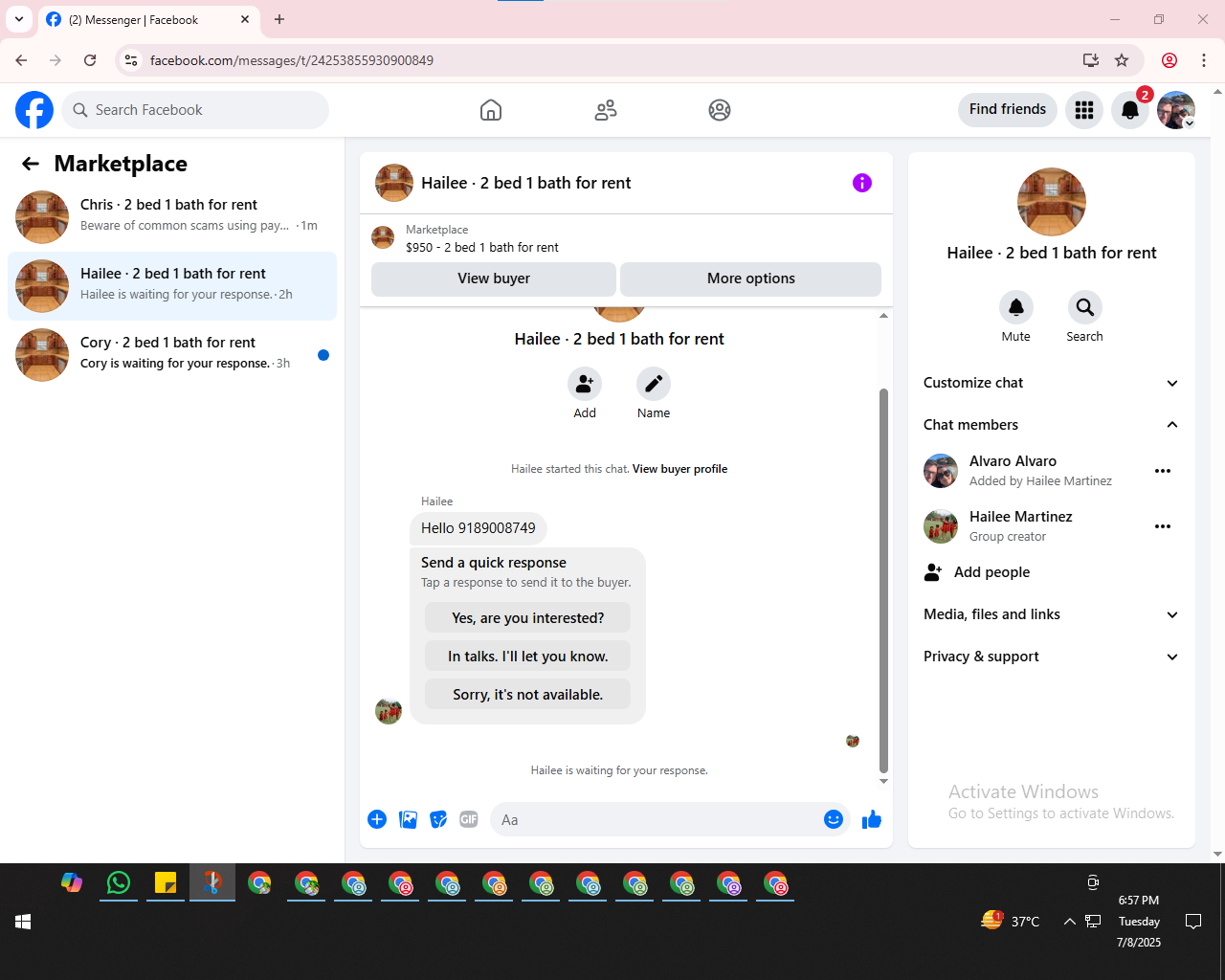
Task: Open the Windows notification center
Action: tap(1193, 922)
